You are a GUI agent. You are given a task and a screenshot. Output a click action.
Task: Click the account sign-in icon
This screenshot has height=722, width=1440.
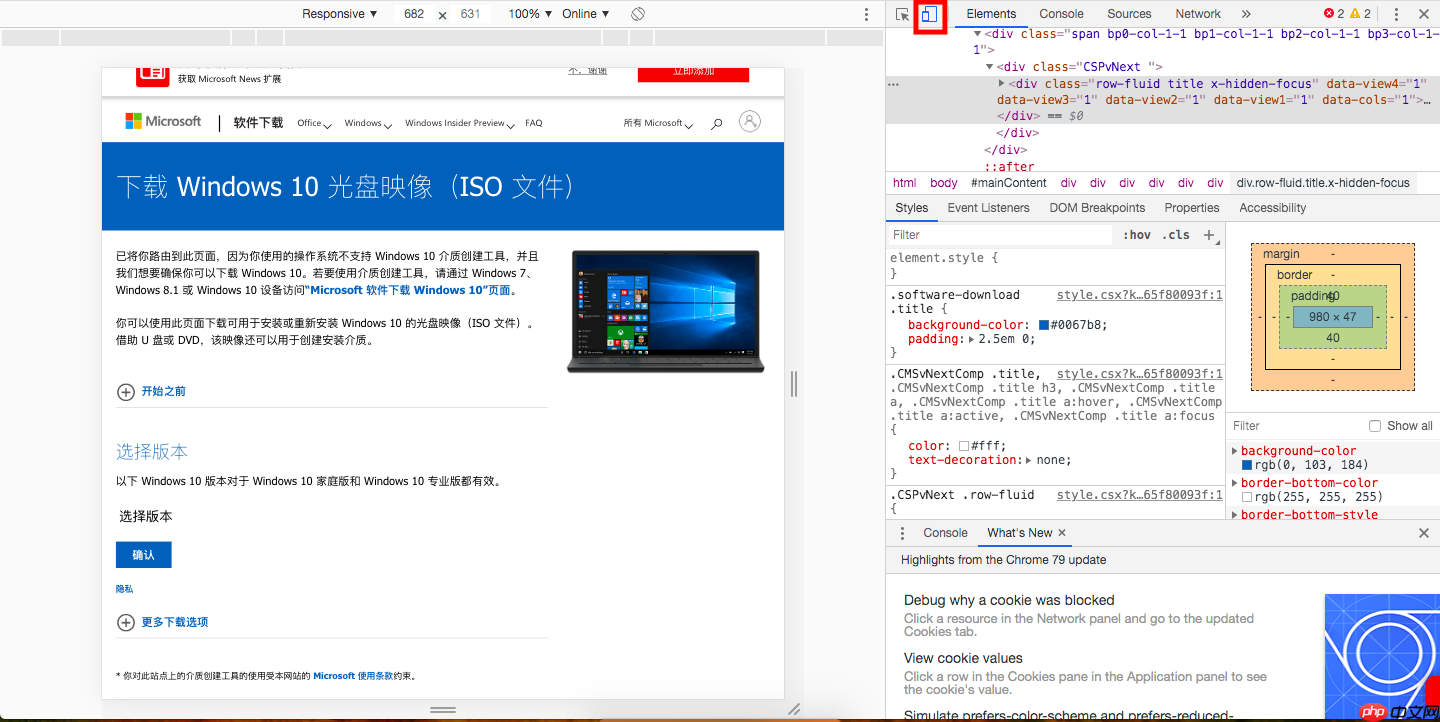tap(750, 121)
